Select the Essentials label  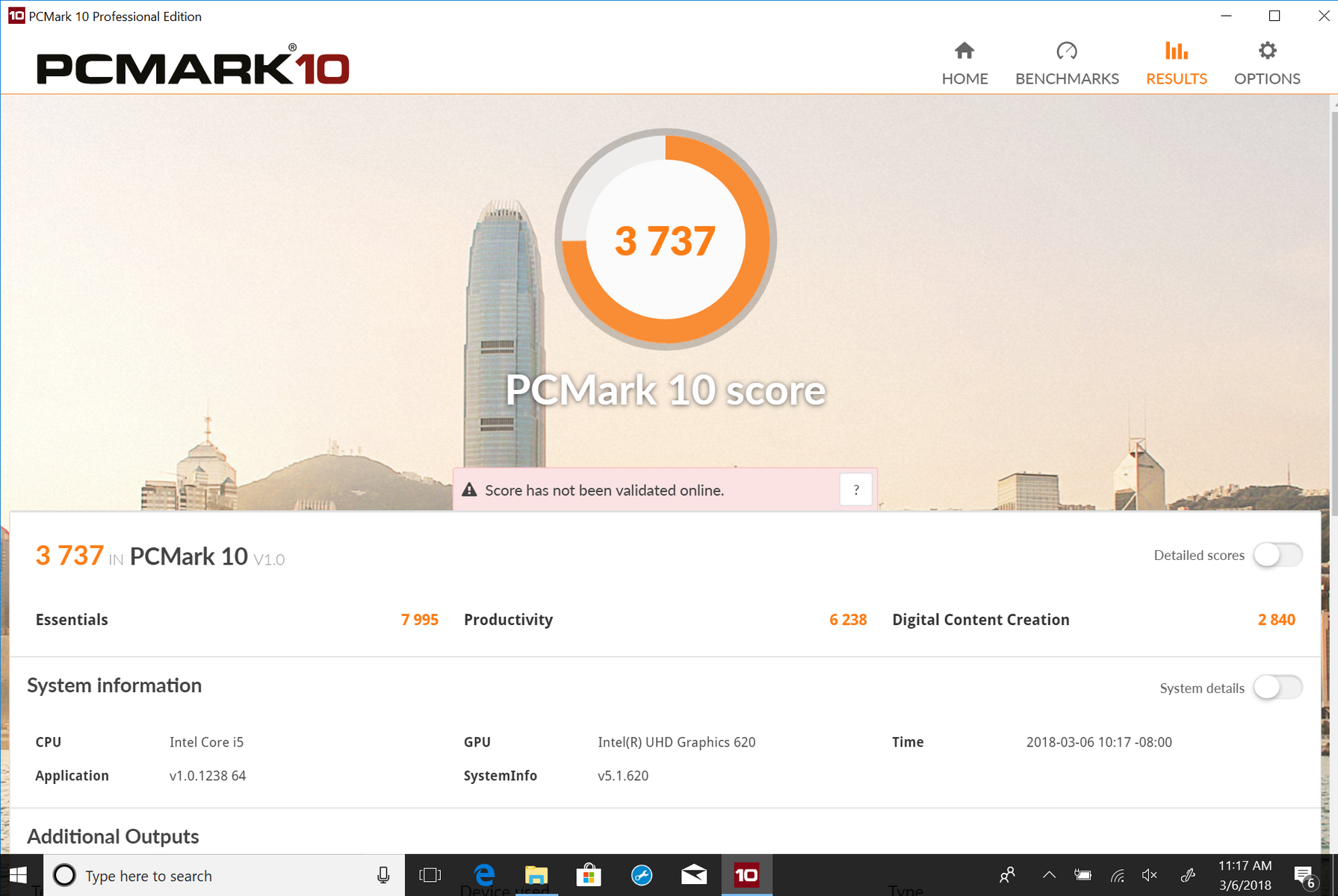click(x=72, y=620)
